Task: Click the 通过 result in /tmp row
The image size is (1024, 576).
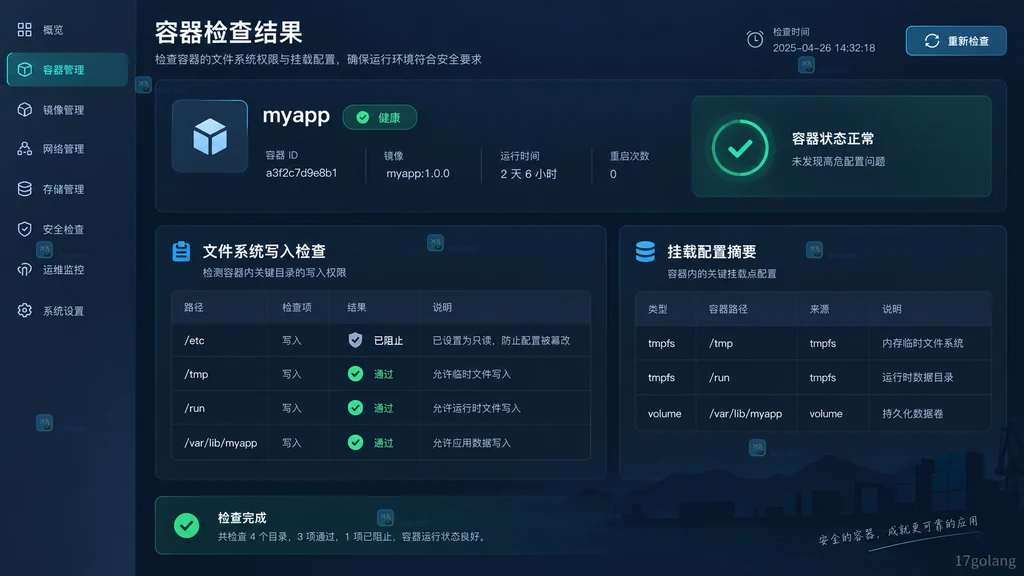Action: click(383, 374)
